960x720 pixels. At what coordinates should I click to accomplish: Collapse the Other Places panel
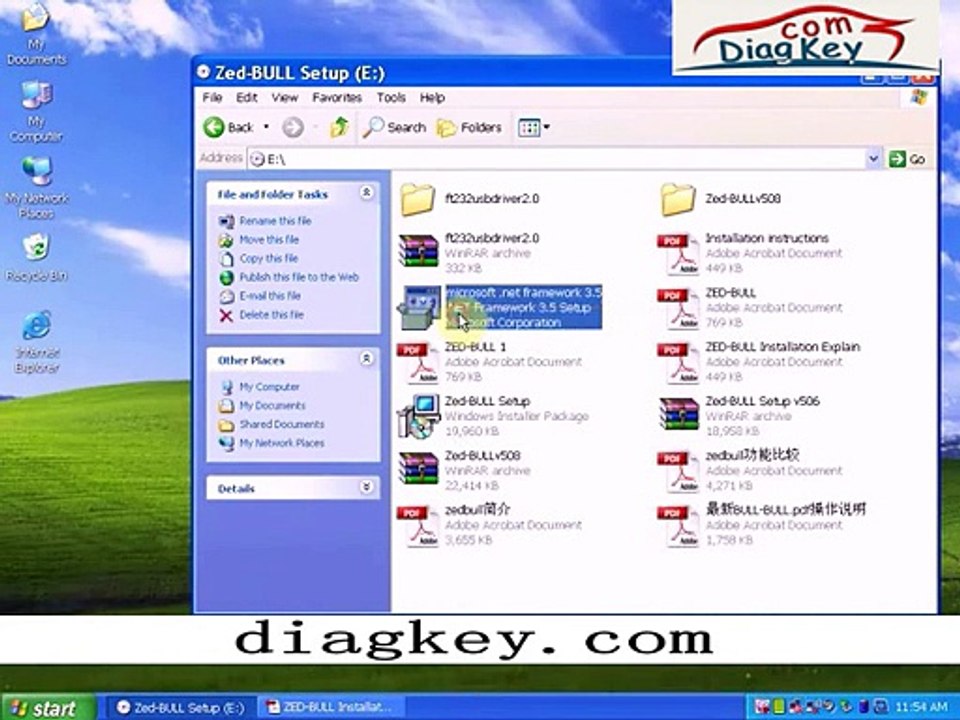pyautogui.click(x=366, y=359)
